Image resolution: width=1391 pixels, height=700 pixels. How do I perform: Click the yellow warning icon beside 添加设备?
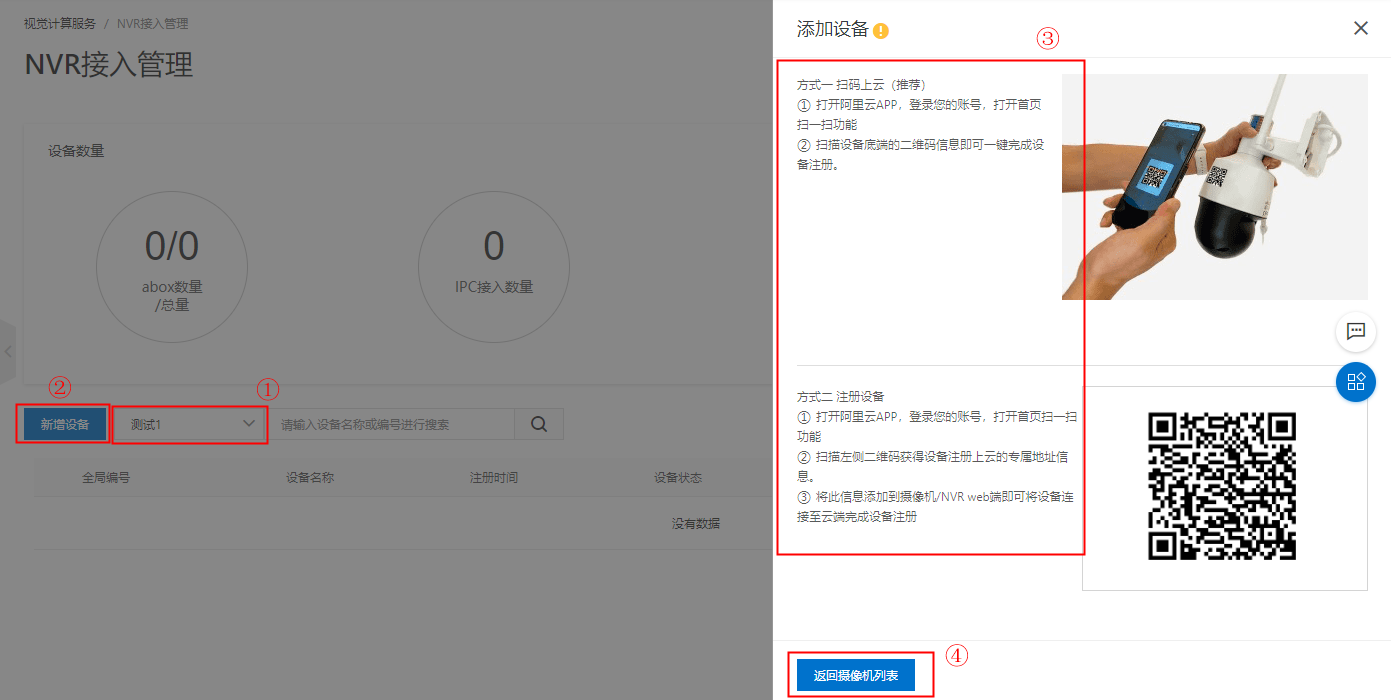[x=881, y=31]
